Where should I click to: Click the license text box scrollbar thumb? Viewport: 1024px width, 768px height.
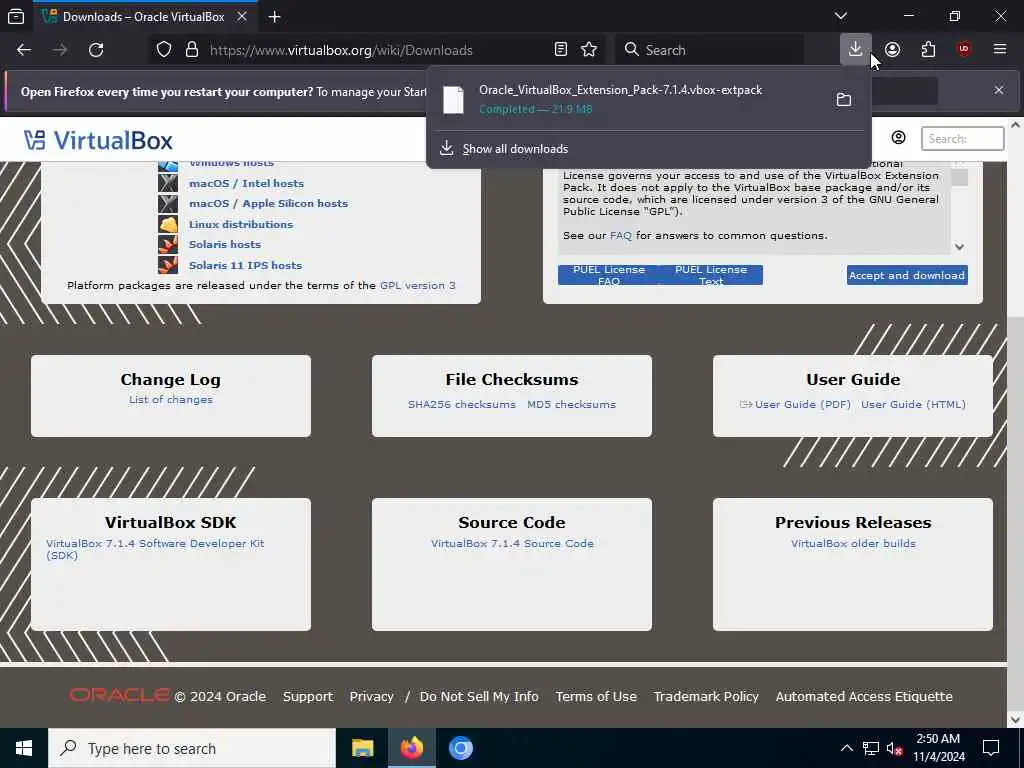959,178
